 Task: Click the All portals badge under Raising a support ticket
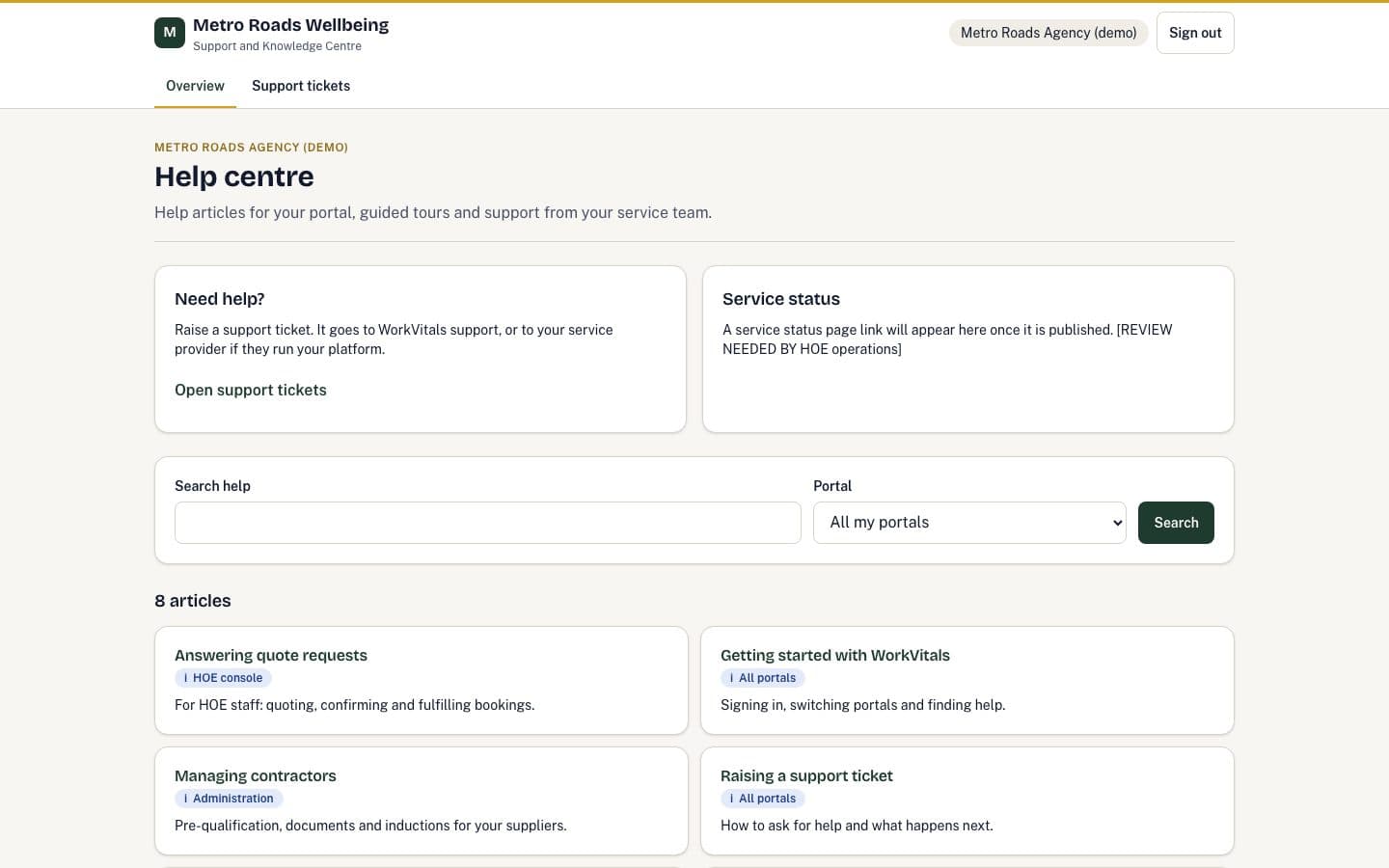tap(763, 799)
